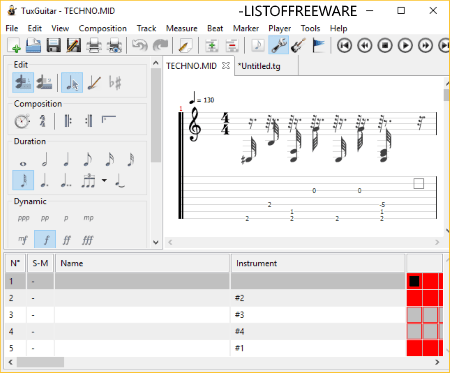The image size is (450, 373).
Task: Add a track with green plus icon
Action: pyautogui.click(x=211, y=45)
